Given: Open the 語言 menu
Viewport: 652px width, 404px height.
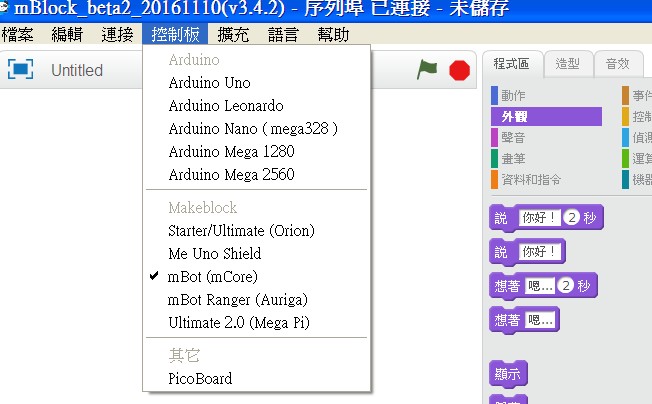Looking at the screenshot, I should point(283,34).
